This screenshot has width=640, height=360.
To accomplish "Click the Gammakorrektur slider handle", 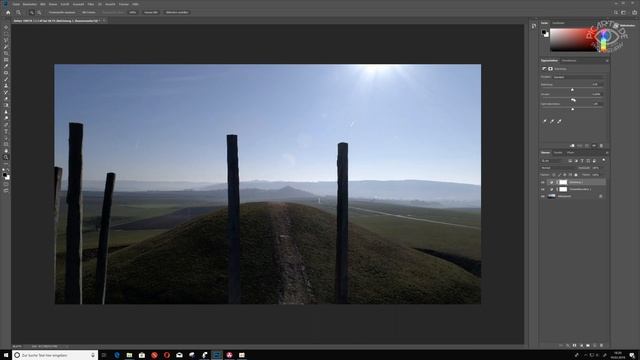I will pos(572,109).
